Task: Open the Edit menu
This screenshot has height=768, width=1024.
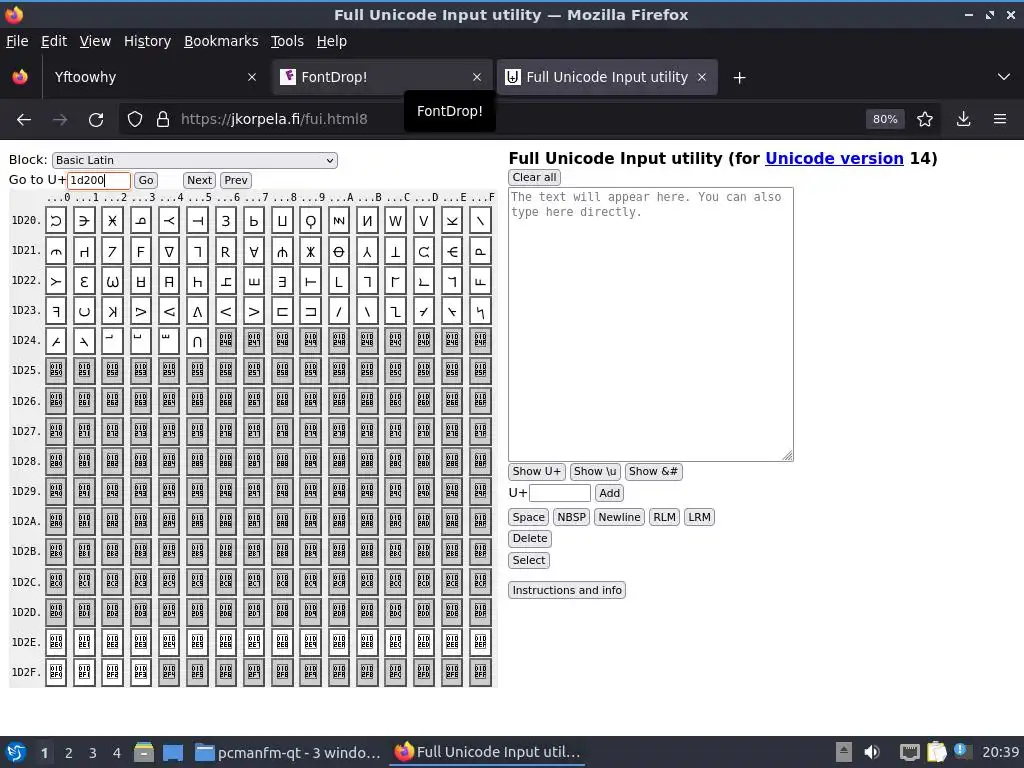Action: tap(54, 41)
